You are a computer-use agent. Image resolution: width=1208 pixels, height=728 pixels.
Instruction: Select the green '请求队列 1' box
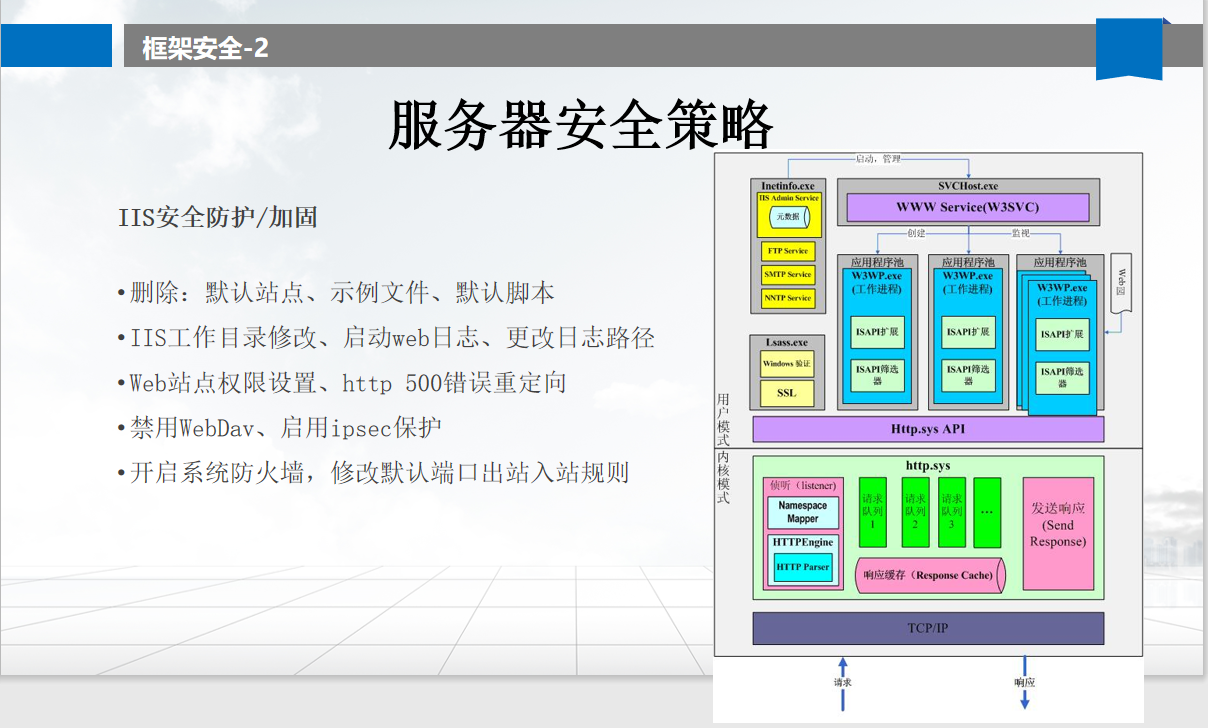[873, 512]
